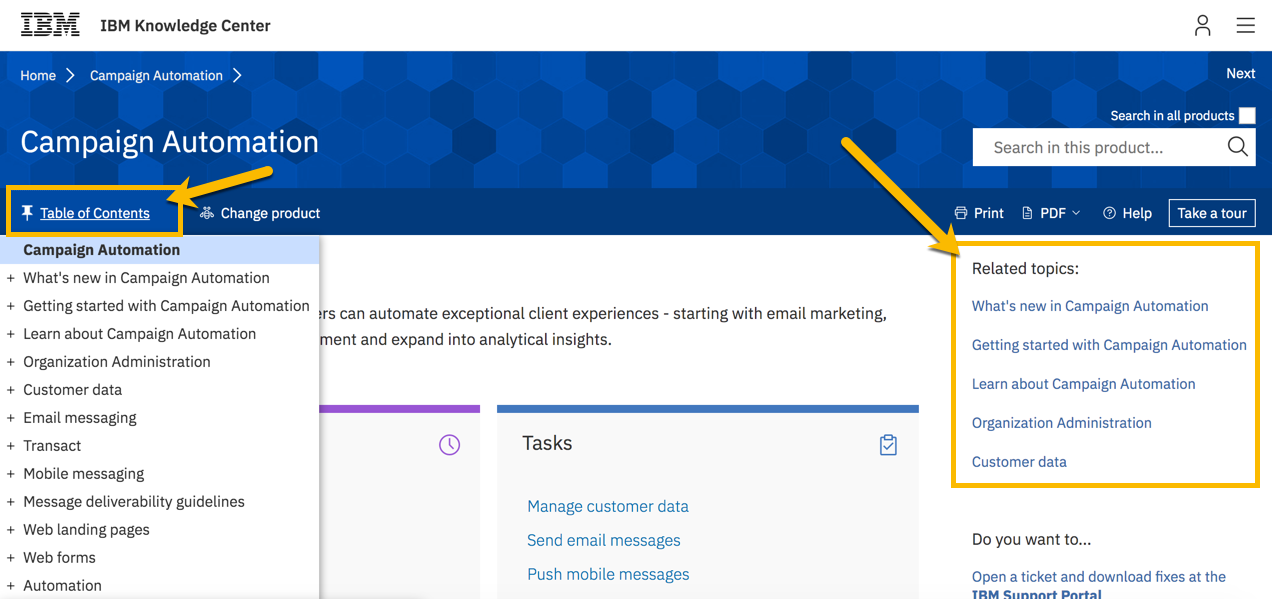Click IBM Knowledge Center title
This screenshot has height=599, width=1272.
(185, 26)
